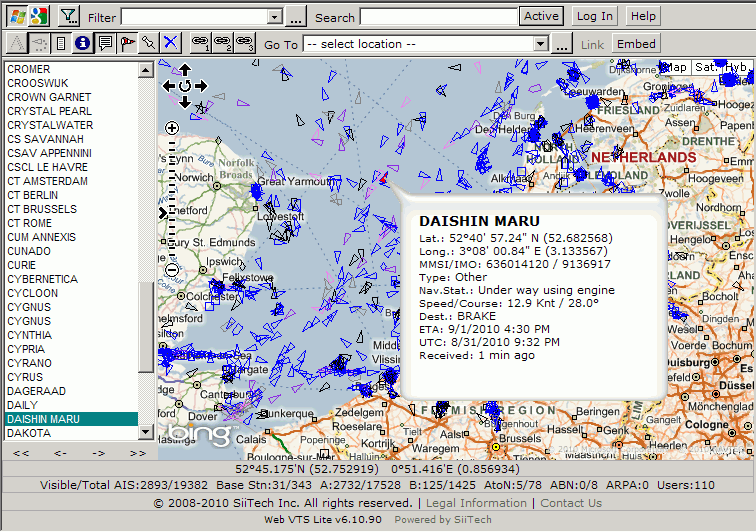This screenshot has height=532, width=756.
Task: Toggle the speech bubble labels icon
Action: (x=105, y=43)
